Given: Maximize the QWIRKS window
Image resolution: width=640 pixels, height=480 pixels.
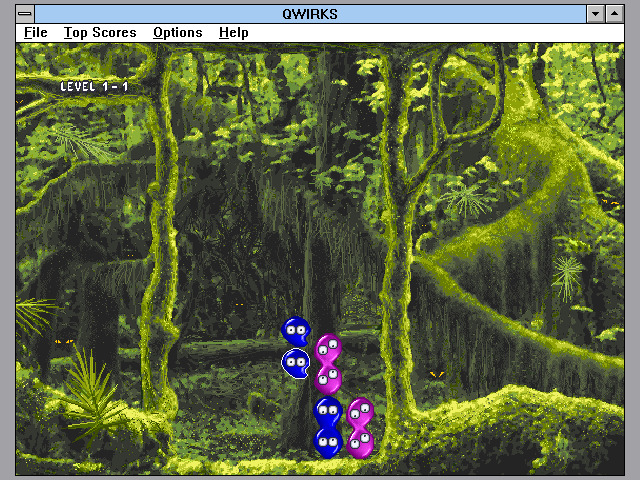Looking at the screenshot, I should (614, 14).
